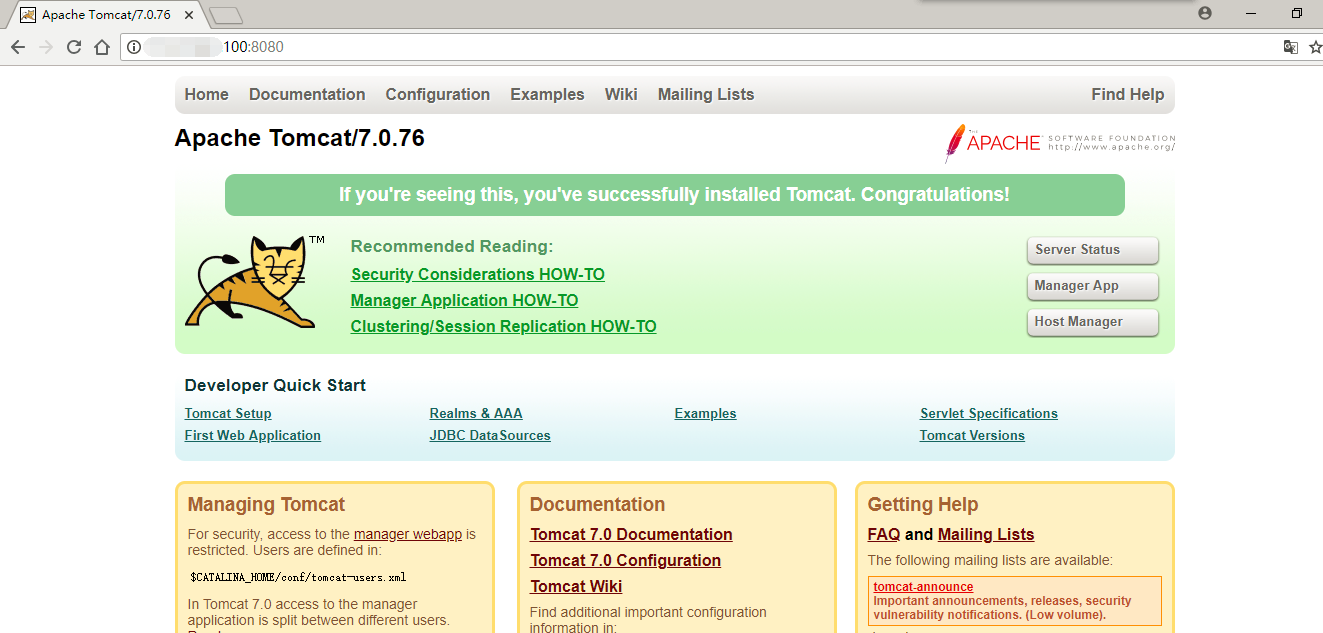Open the Manager App button
Viewport: 1323px width, 633px height.
(x=1093, y=286)
